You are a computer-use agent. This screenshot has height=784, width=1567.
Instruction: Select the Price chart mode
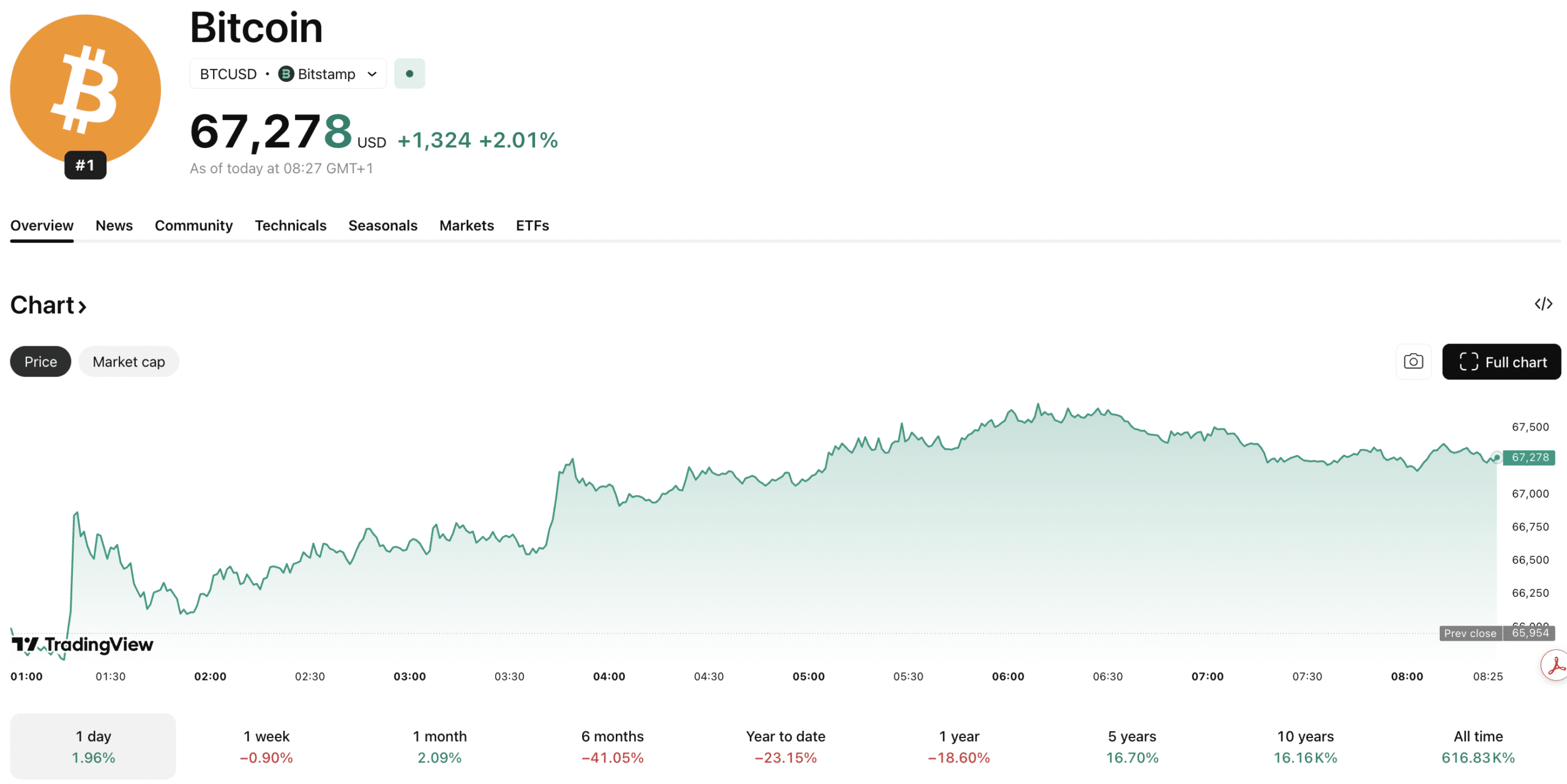40,361
